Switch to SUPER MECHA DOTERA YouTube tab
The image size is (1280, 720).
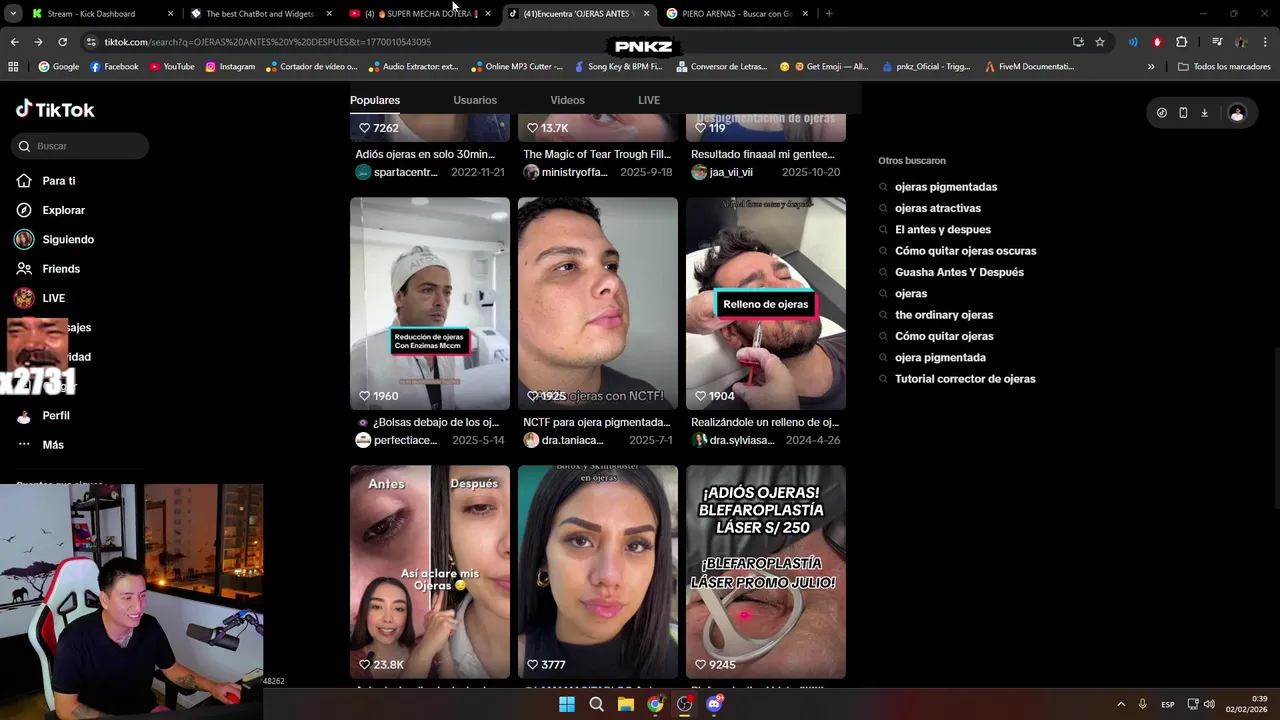click(x=420, y=14)
